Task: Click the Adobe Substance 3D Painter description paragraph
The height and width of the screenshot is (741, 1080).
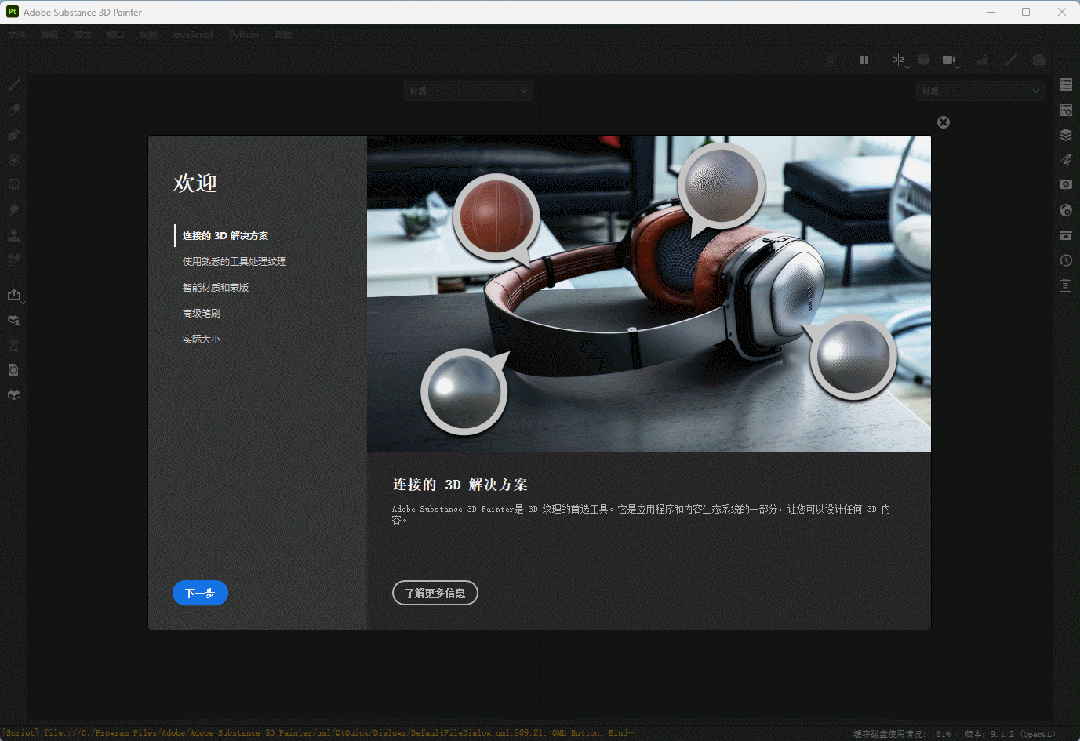Action: tap(641, 514)
